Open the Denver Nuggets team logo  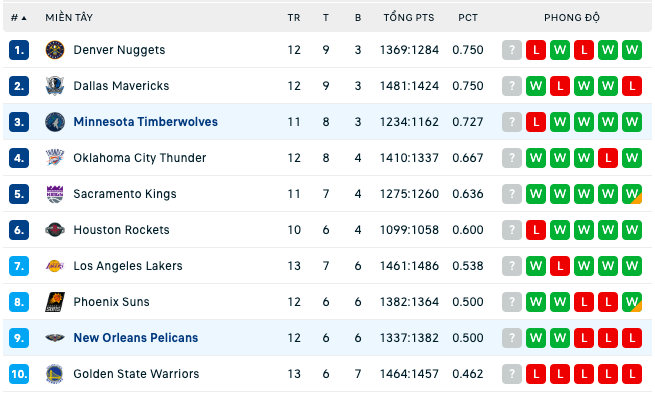coord(55,50)
